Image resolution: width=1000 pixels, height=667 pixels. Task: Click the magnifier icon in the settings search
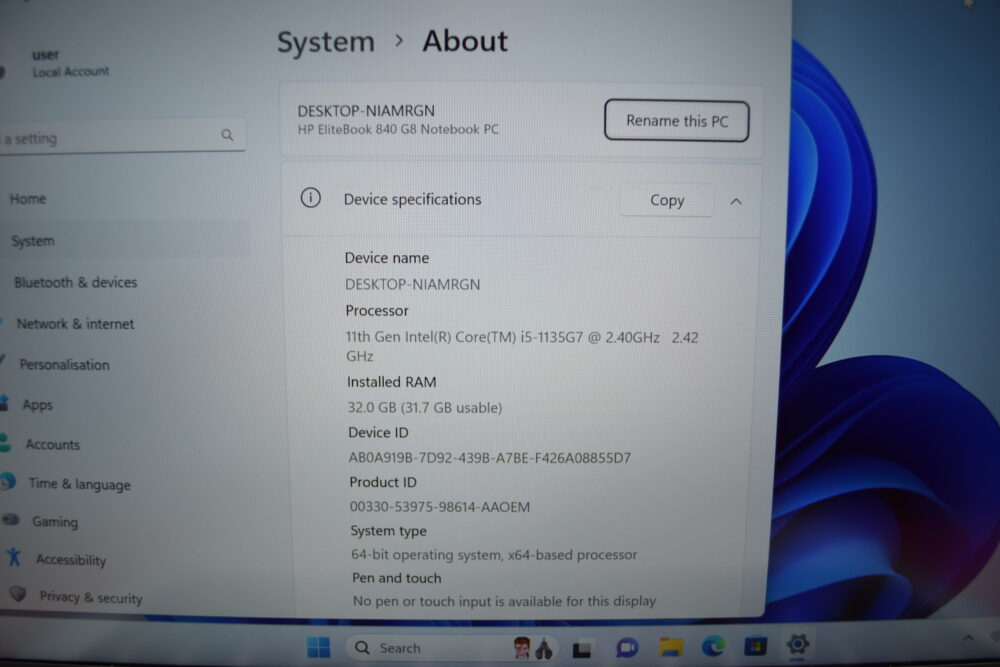[227, 135]
